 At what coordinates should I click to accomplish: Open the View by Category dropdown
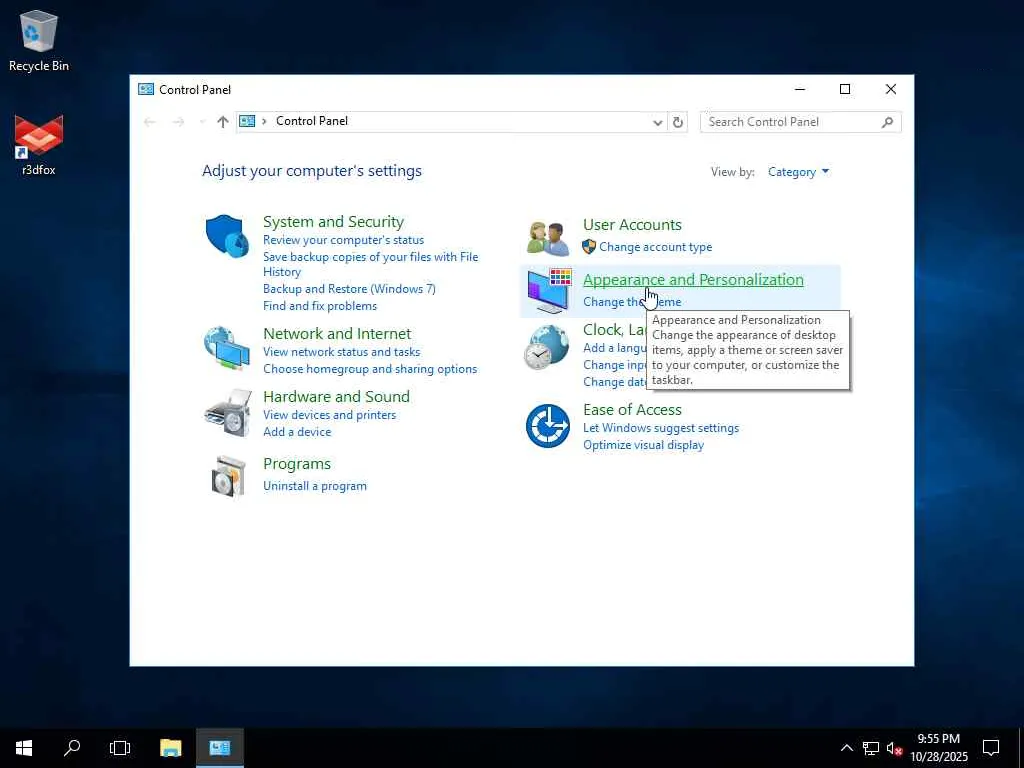[x=798, y=172]
